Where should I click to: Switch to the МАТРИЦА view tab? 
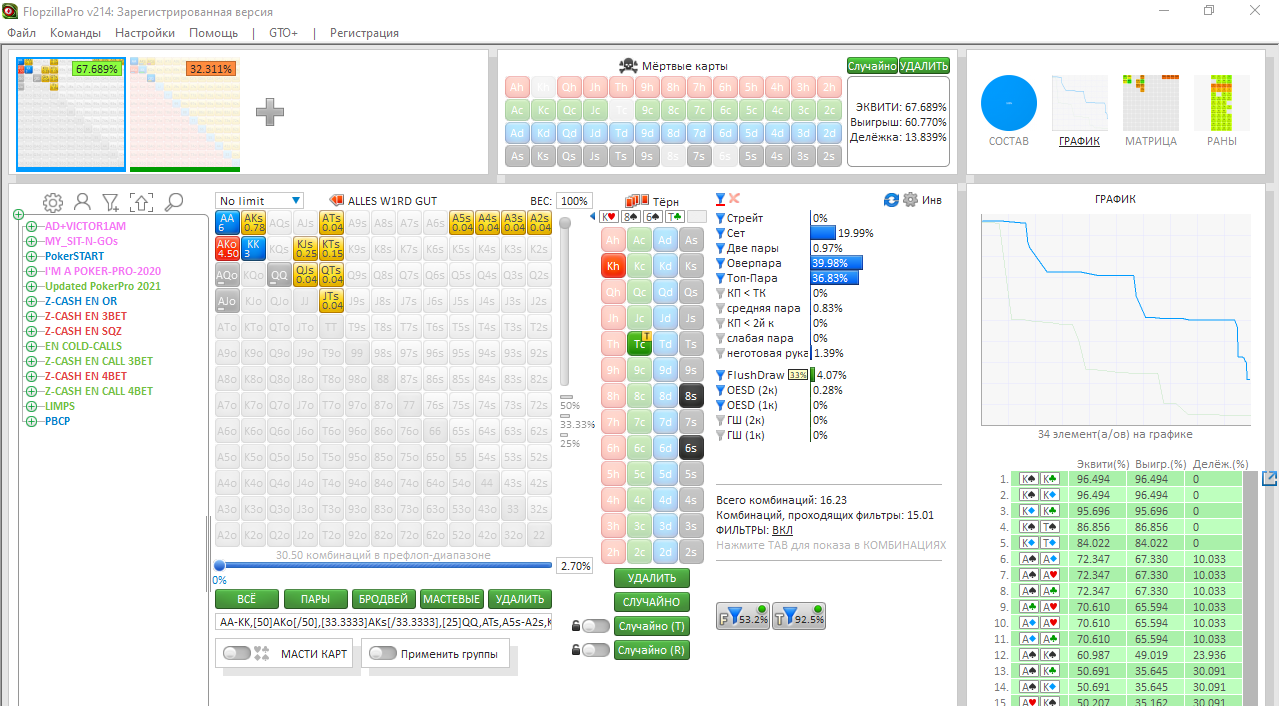[1150, 110]
